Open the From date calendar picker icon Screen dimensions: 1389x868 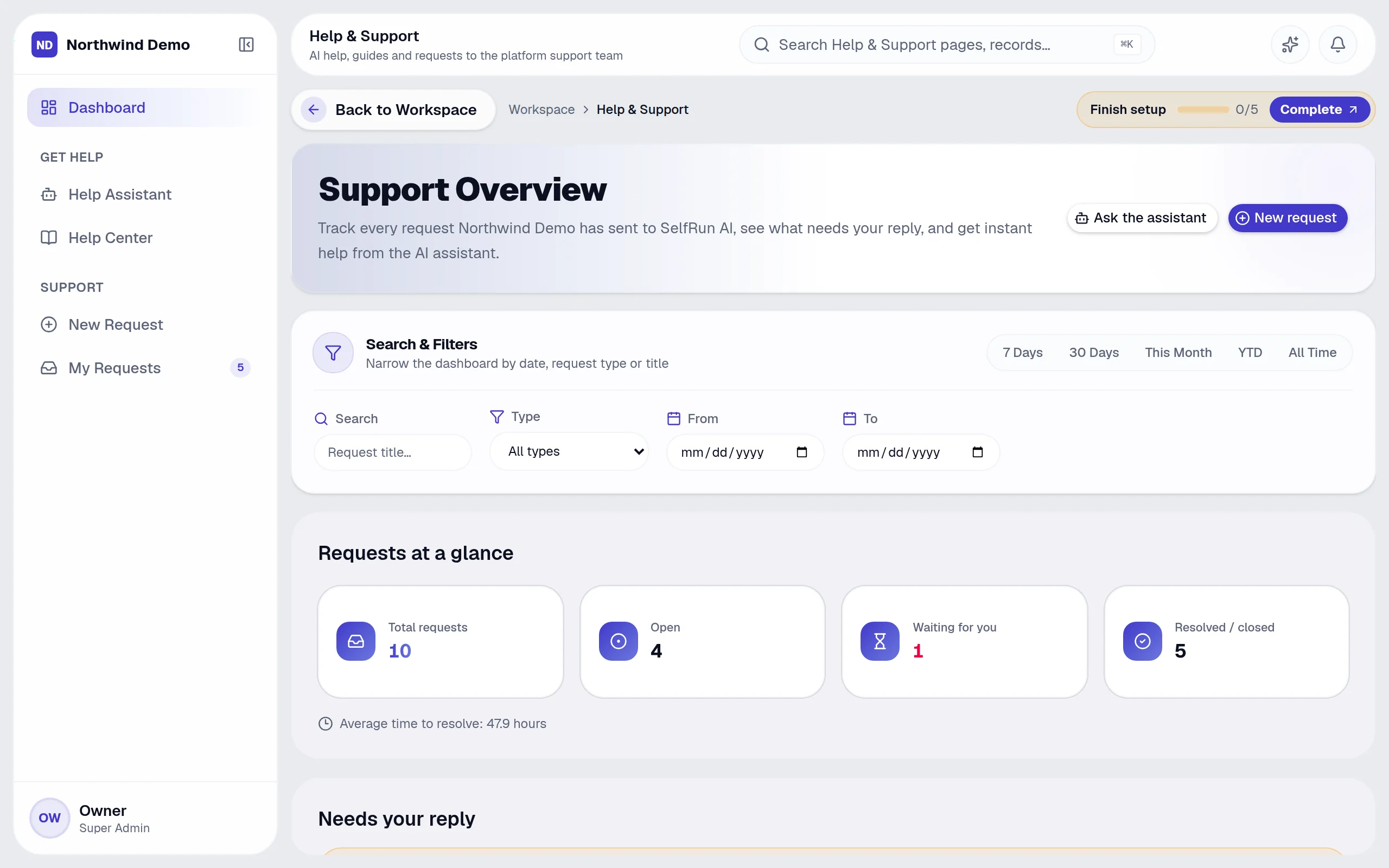[802, 452]
